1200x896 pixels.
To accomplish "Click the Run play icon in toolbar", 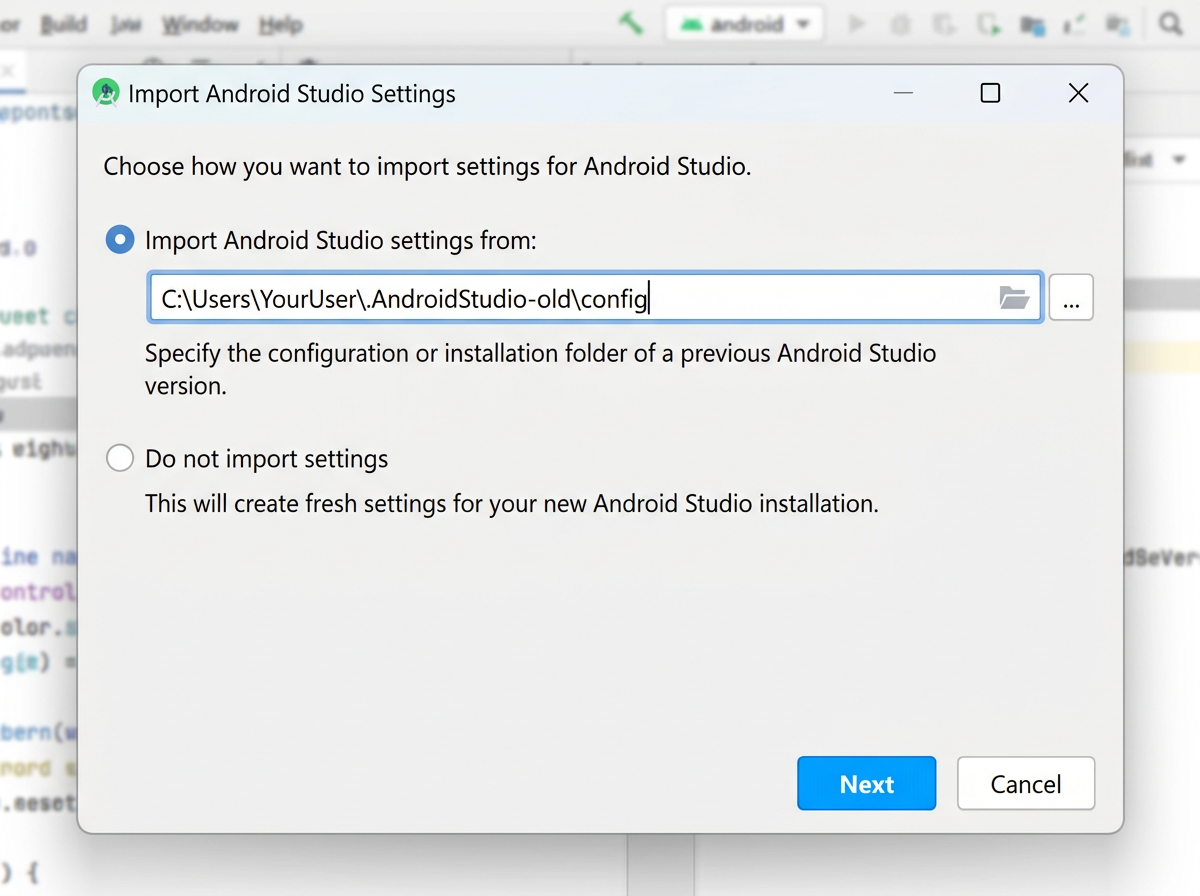I will tap(856, 24).
